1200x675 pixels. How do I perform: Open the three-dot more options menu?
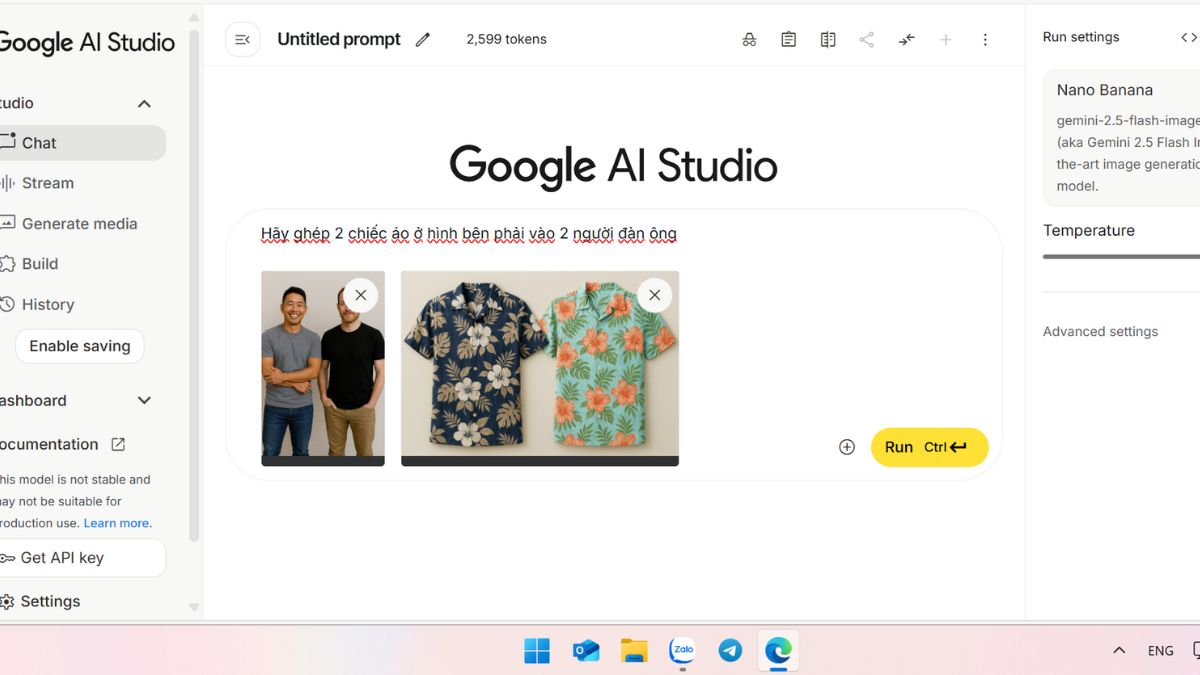pos(985,39)
